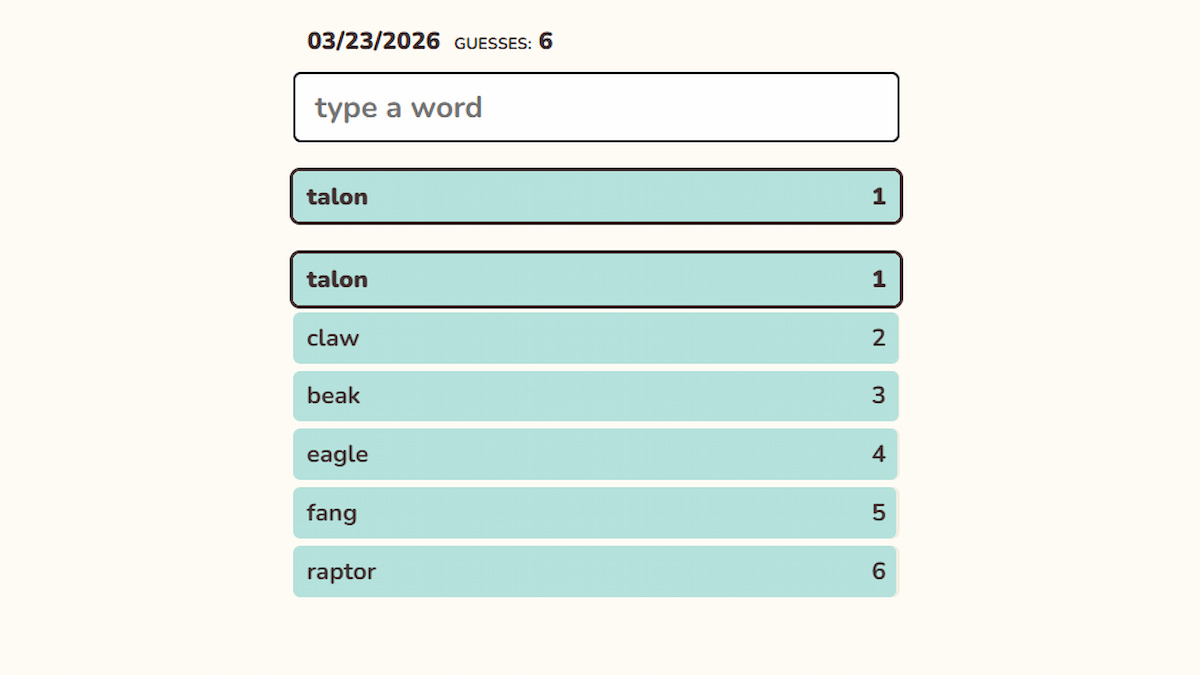Screen dimensions: 1200x675
Task: Click the date 03/23/2026
Action: 373,41
